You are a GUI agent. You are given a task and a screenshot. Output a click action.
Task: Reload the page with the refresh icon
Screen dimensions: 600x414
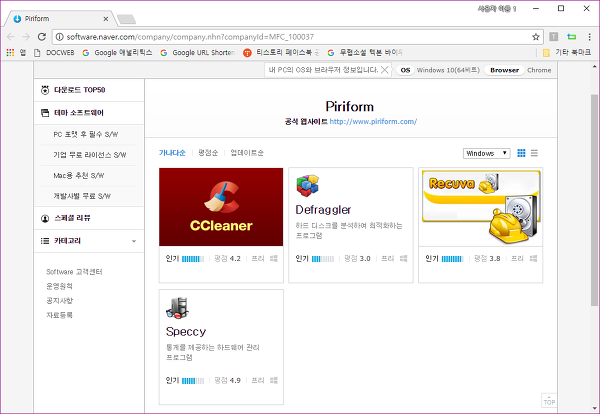[x=42, y=37]
